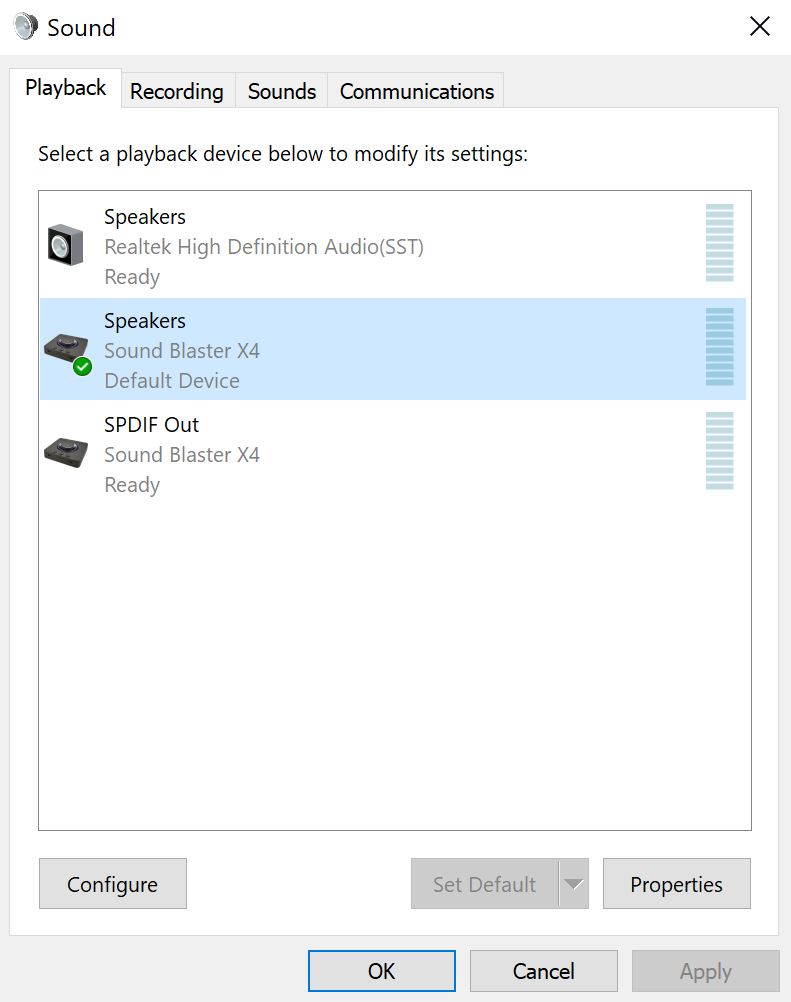Image resolution: width=791 pixels, height=1002 pixels.
Task: Click the SPDIF Out device icon
Action: tap(66, 452)
